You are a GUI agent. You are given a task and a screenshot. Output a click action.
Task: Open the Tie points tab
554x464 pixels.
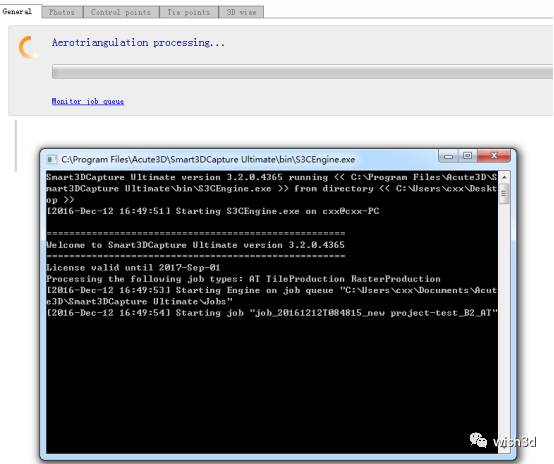point(189,12)
